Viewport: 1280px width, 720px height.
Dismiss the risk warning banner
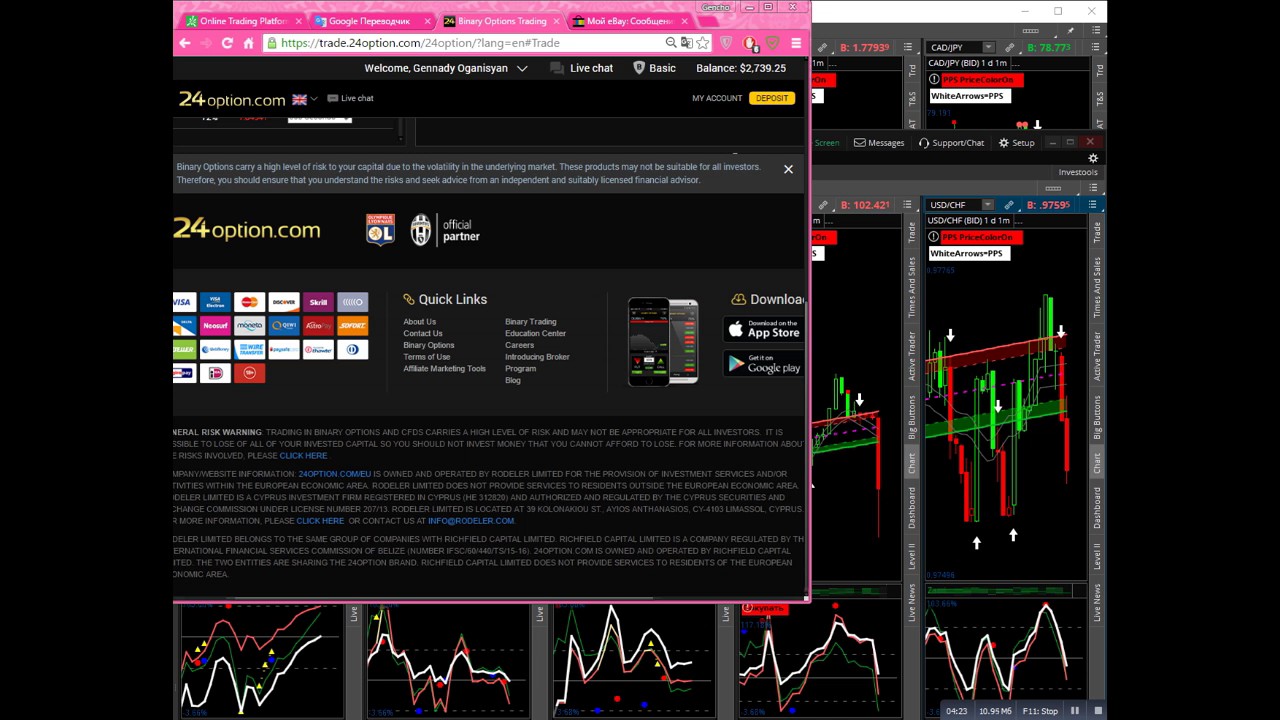click(788, 169)
